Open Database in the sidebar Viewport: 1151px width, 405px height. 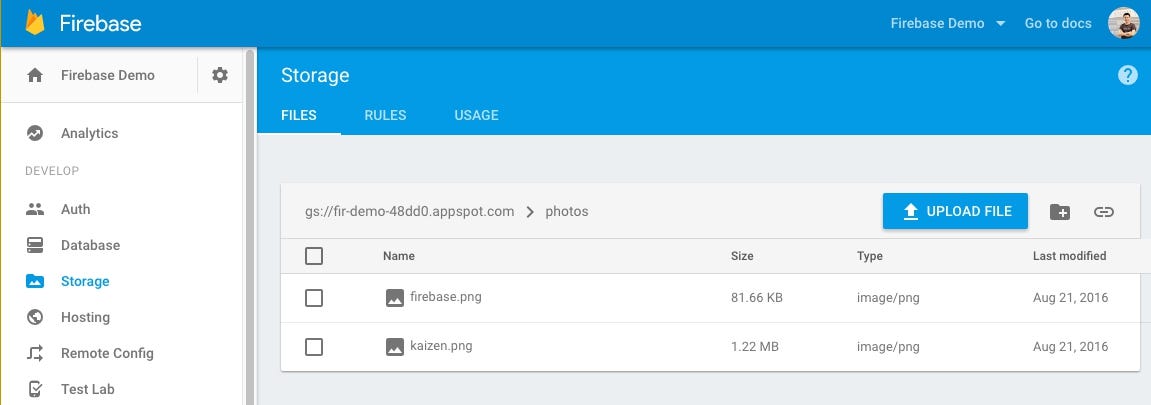click(x=90, y=245)
